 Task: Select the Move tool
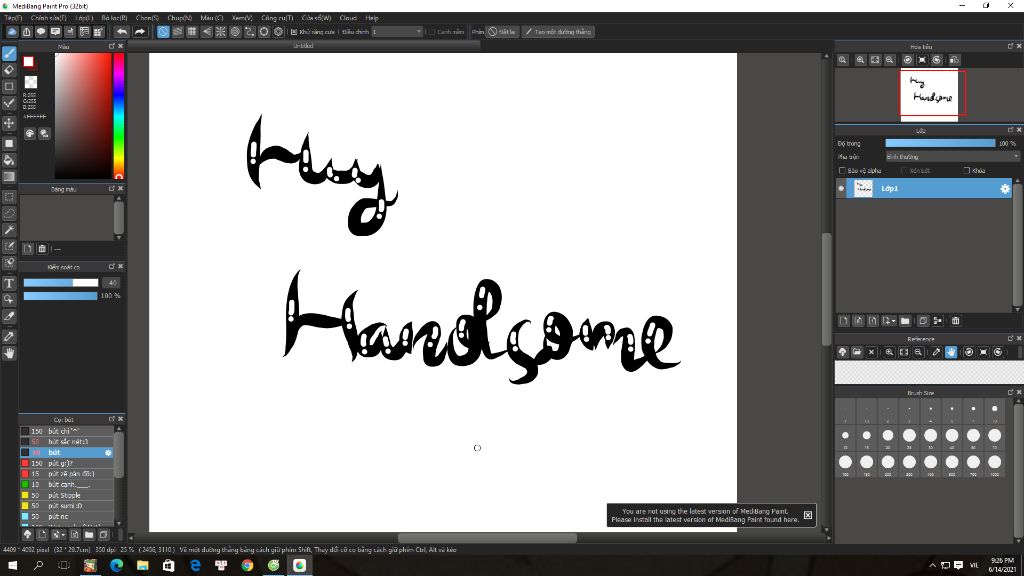click(9, 123)
